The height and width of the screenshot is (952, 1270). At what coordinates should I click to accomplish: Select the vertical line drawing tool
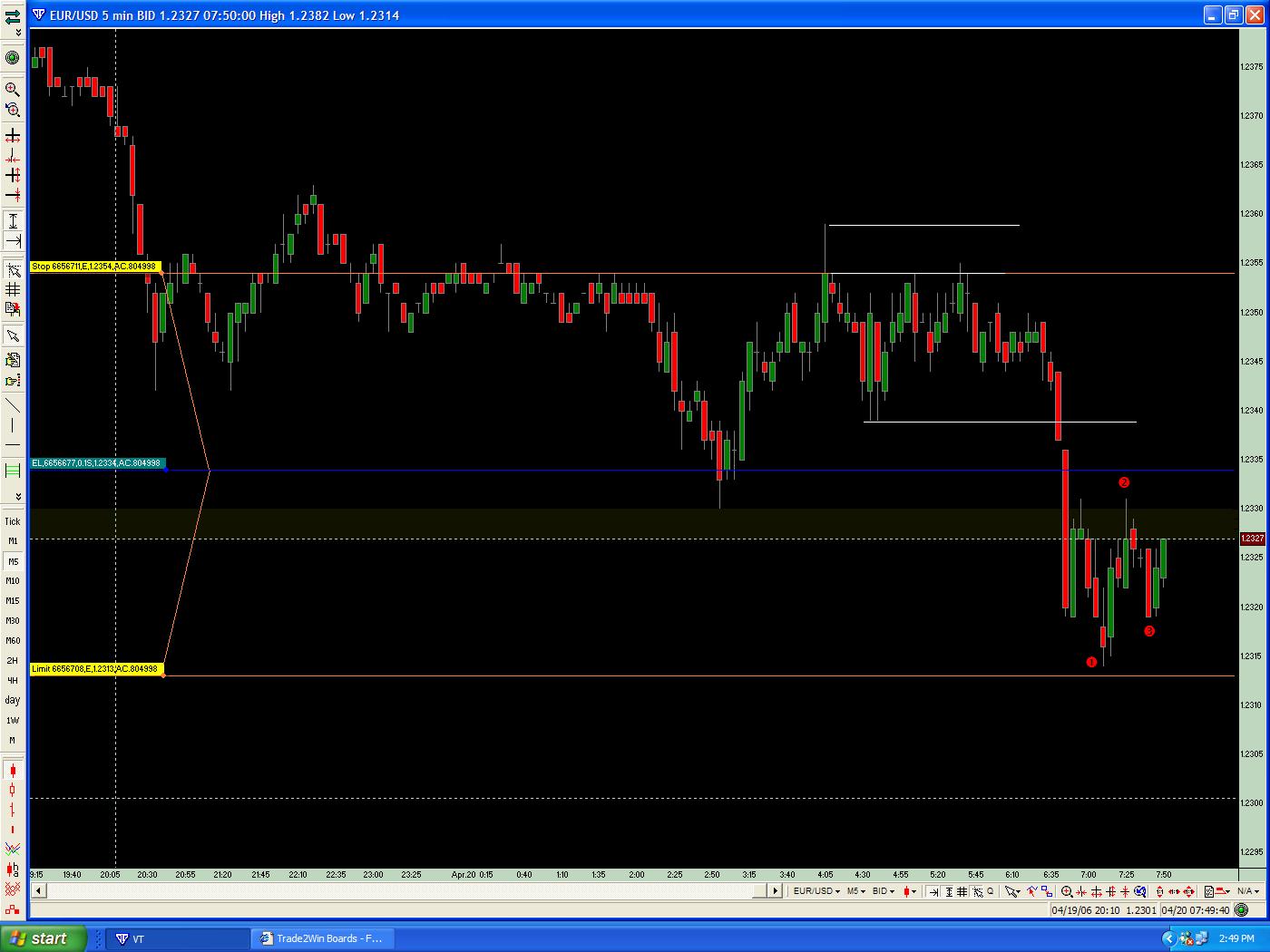(13, 425)
